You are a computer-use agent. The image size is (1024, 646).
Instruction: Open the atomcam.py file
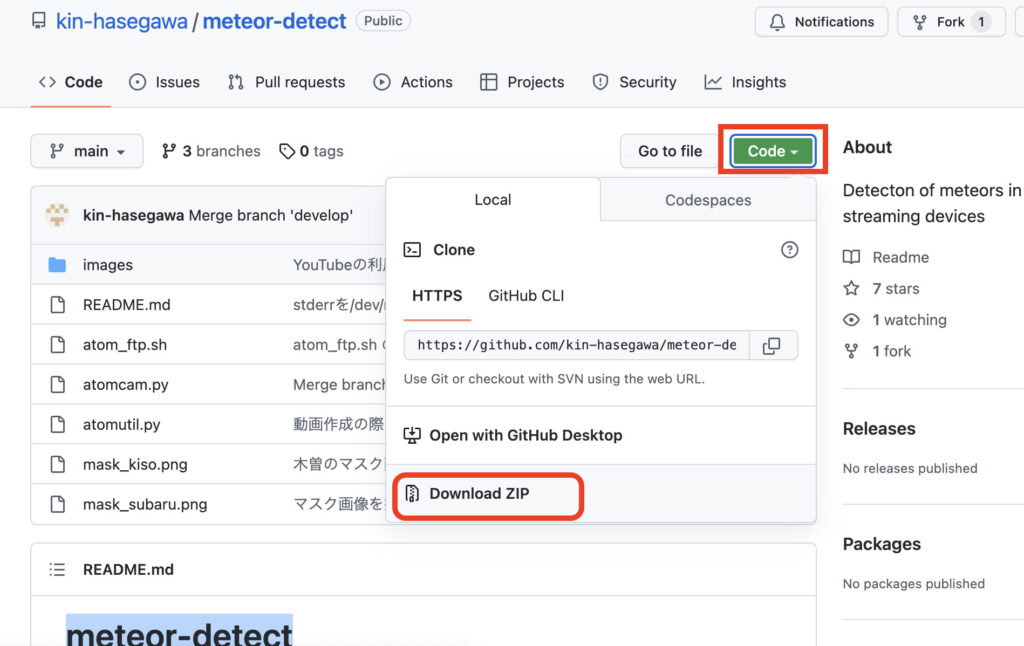125,385
